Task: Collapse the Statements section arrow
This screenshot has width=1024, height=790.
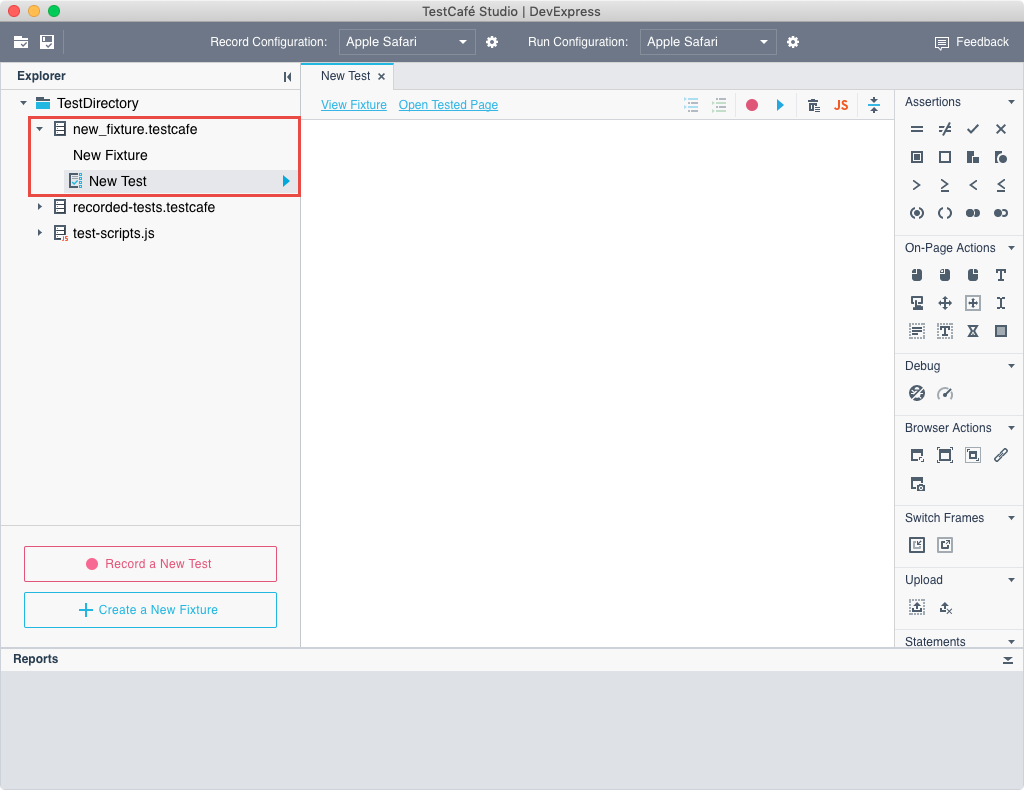Action: pos(1011,642)
